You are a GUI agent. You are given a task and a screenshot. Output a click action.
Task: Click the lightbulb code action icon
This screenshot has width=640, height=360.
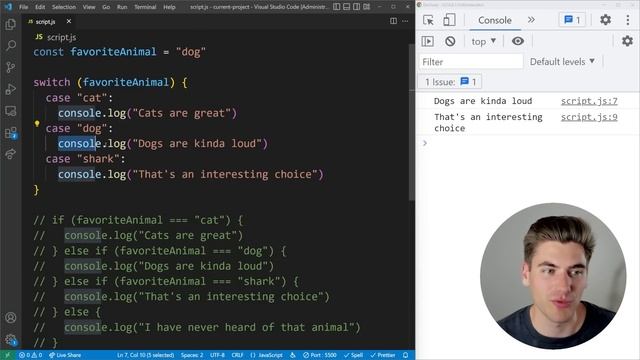click(37, 124)
